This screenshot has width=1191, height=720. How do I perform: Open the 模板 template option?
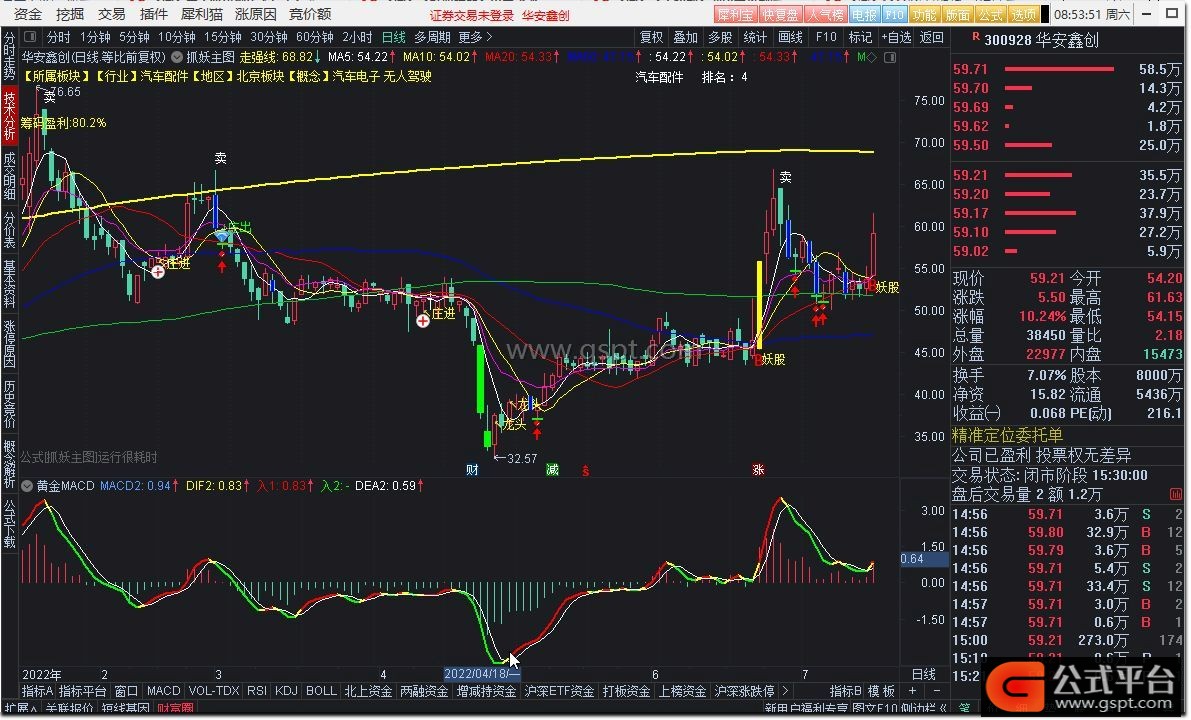click(x=881, y=690)
